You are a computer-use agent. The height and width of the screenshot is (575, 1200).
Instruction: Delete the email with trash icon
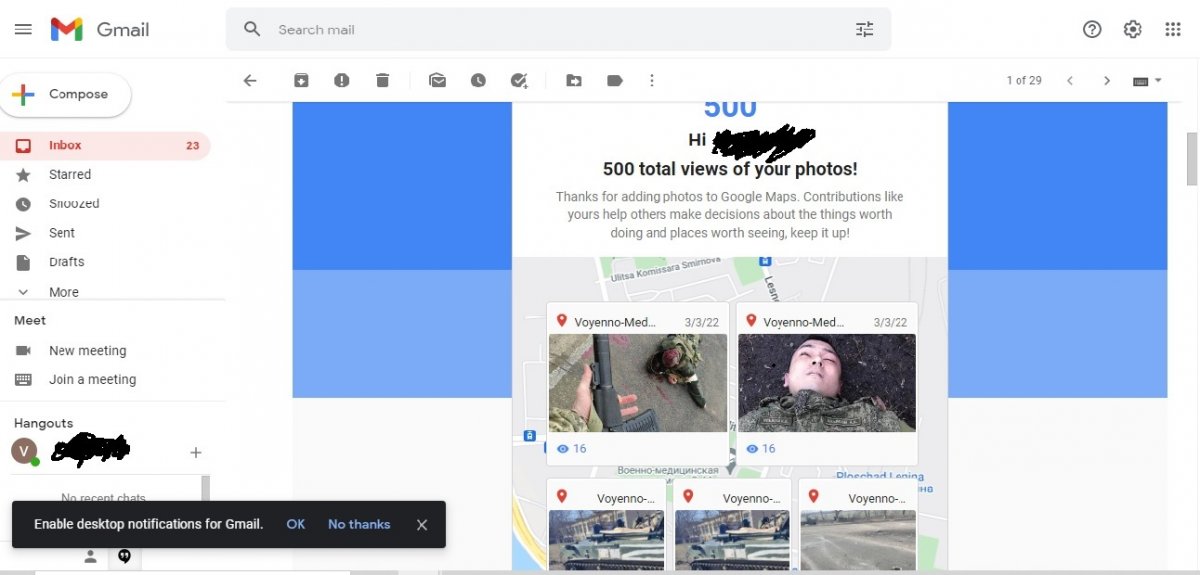(382, 81)
